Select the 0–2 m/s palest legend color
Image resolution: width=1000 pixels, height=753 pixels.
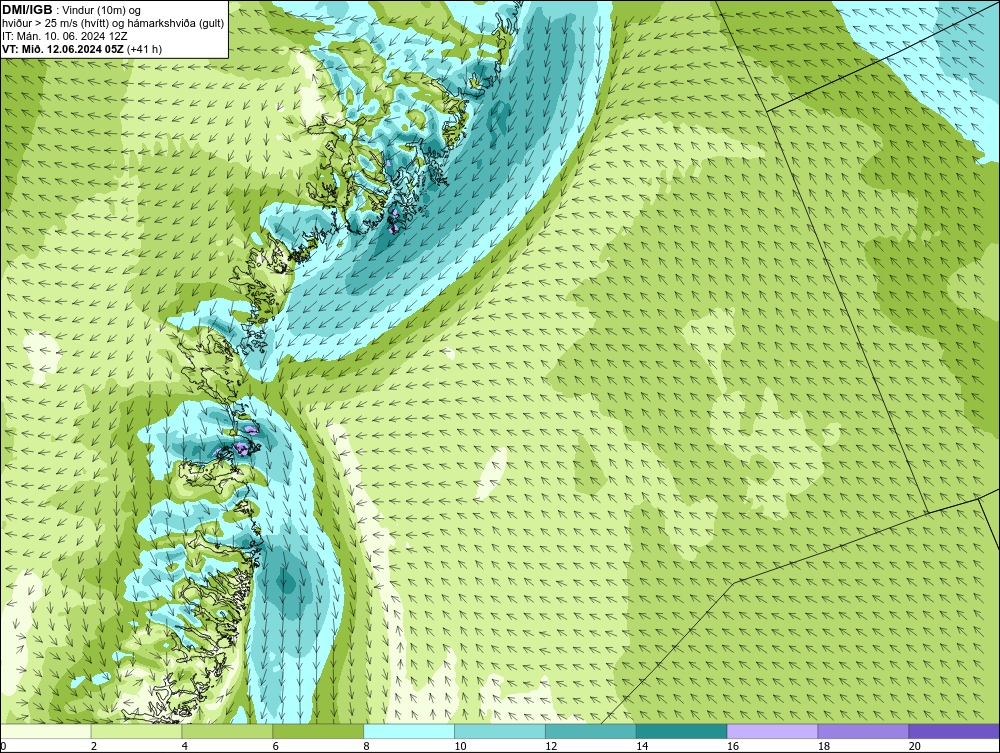point(45,731)
